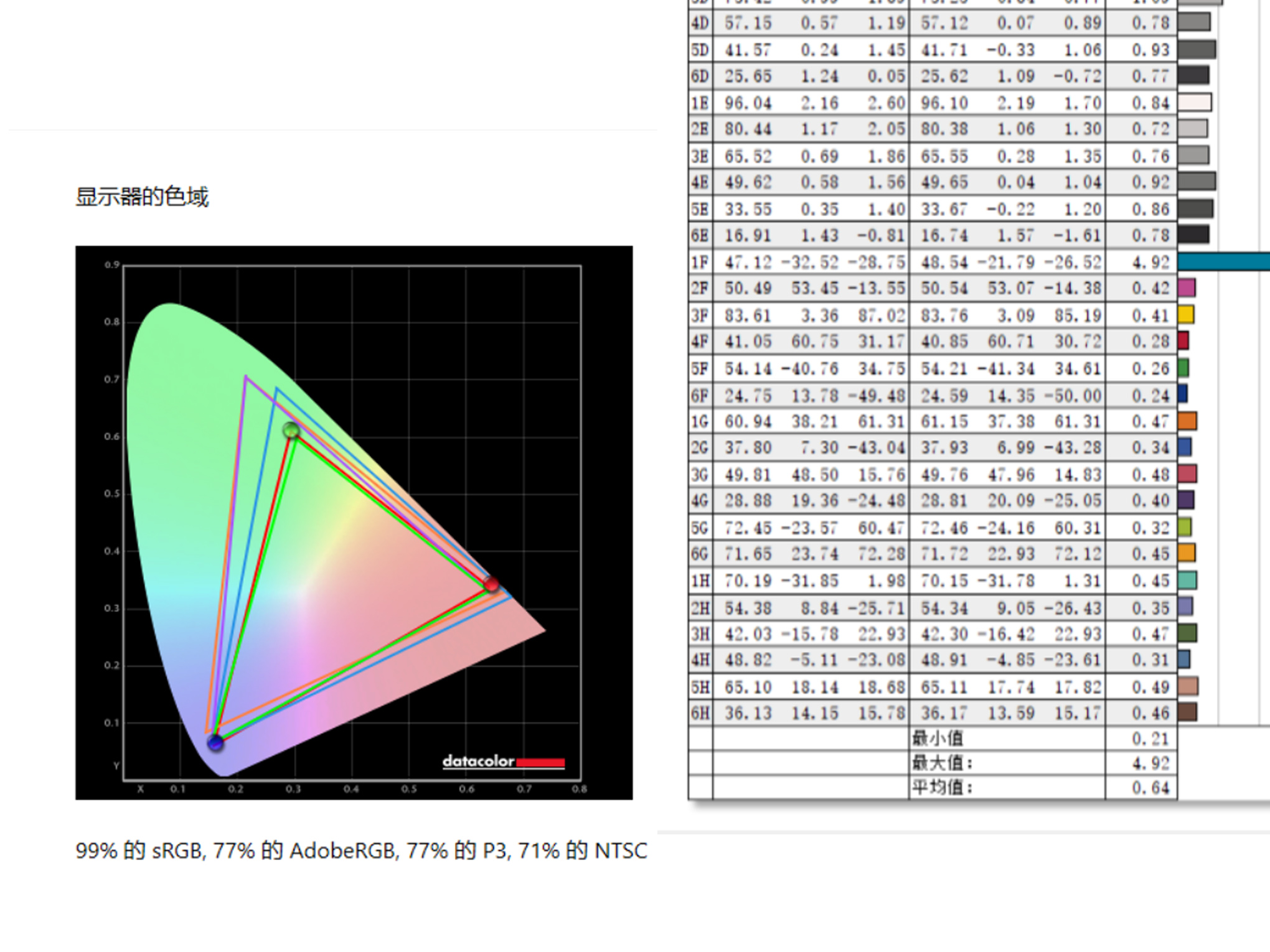The width and height of the screenshot is (1270, 952).
Task: Click the sRGB coverage caption below chart
Action: pos(361,850)
